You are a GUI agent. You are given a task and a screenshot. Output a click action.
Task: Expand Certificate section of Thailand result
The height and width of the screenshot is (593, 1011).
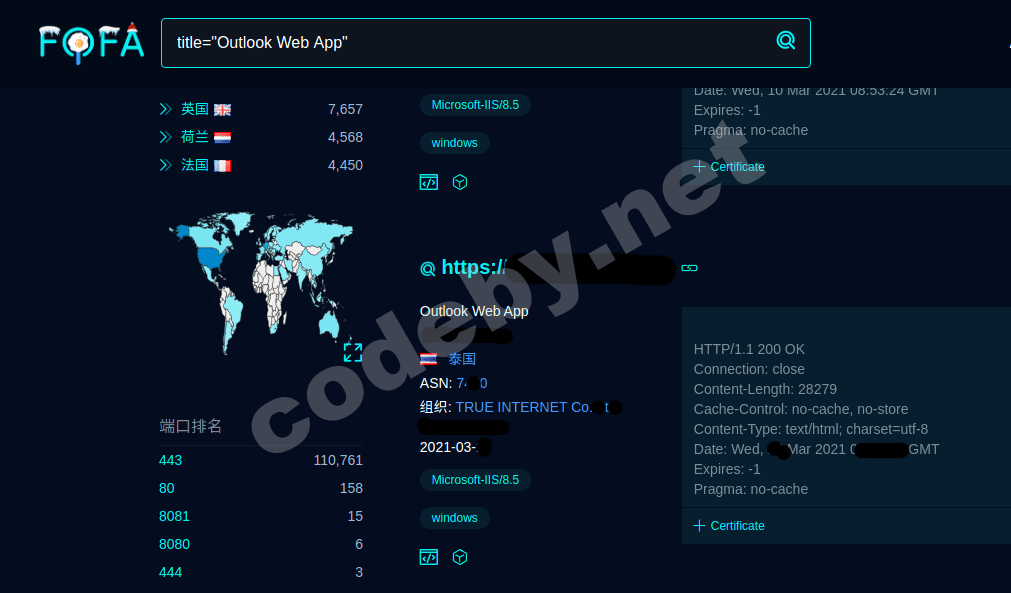(x=729, y=526)
